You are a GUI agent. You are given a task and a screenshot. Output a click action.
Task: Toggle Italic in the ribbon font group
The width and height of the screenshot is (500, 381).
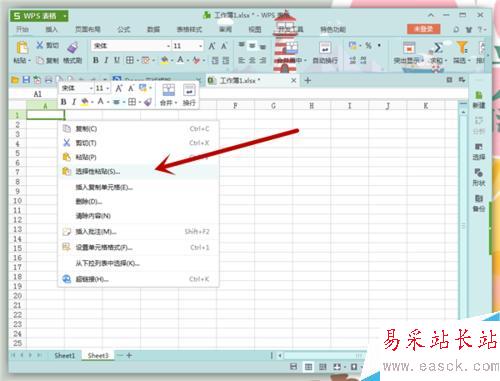point(106,60)
